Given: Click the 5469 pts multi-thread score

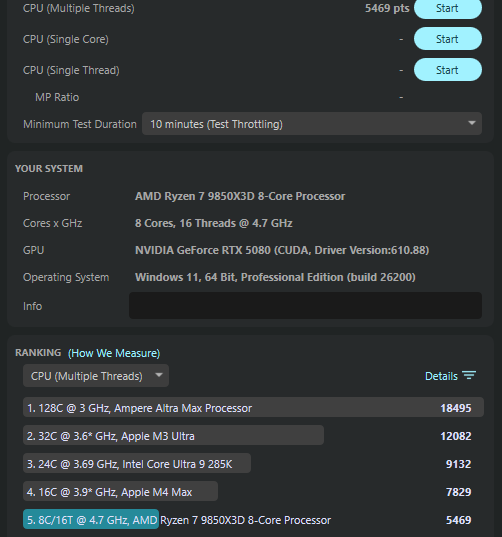Looking at the screenshot, I should click(x=387, y=8).
